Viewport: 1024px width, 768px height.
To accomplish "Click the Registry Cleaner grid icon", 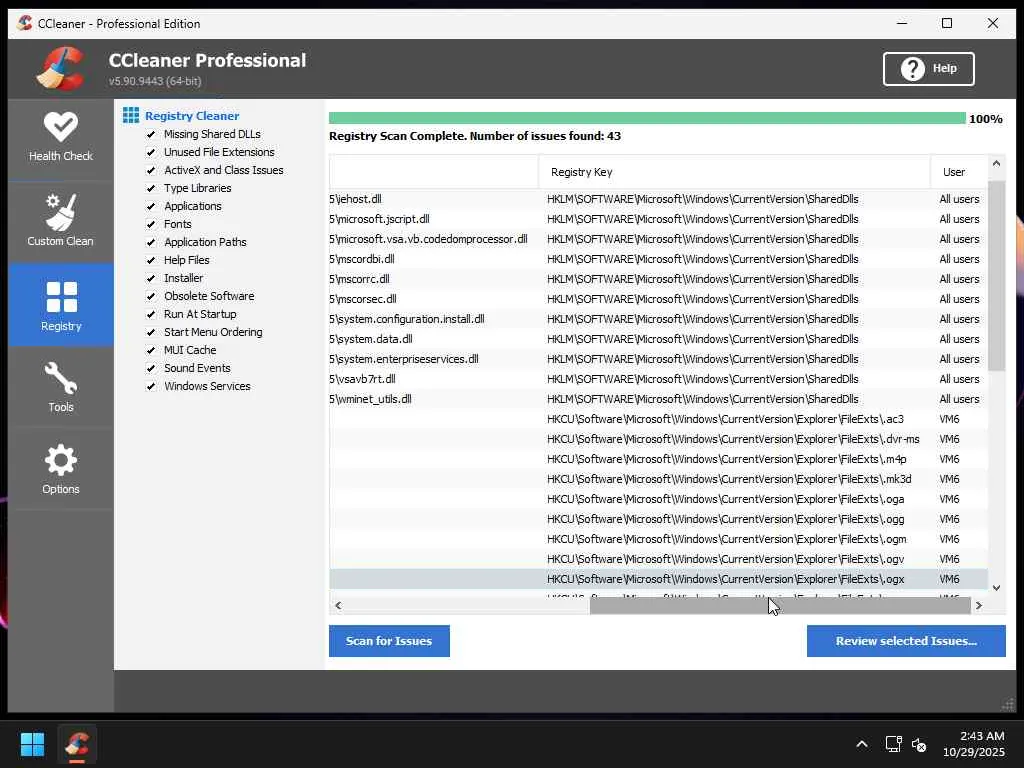I will coord(131,116).
